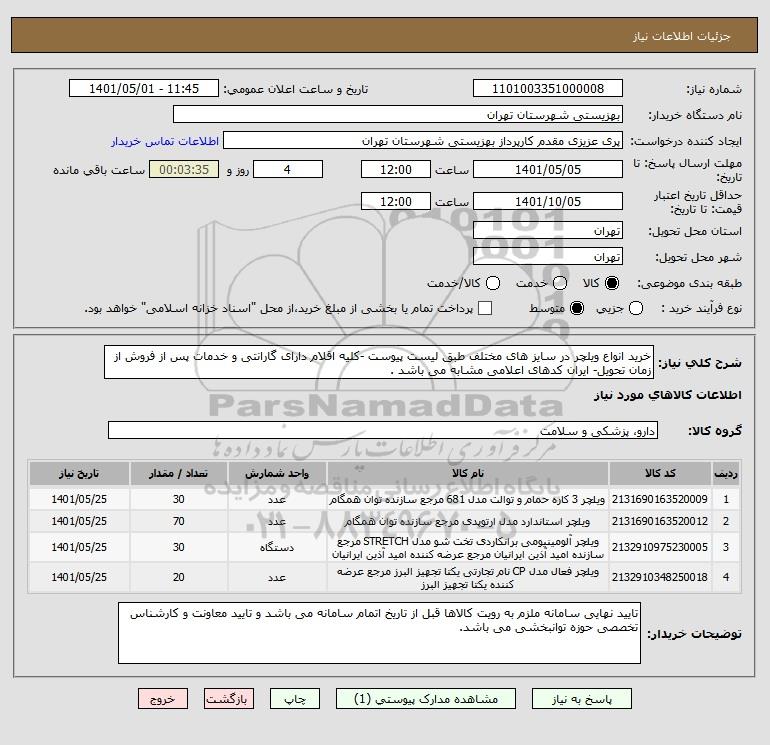Click the جزئیات اطلاعات نیاز page header
Viewport: 770px width, 745px height.
pyautogui.click(x=681, y=37)
